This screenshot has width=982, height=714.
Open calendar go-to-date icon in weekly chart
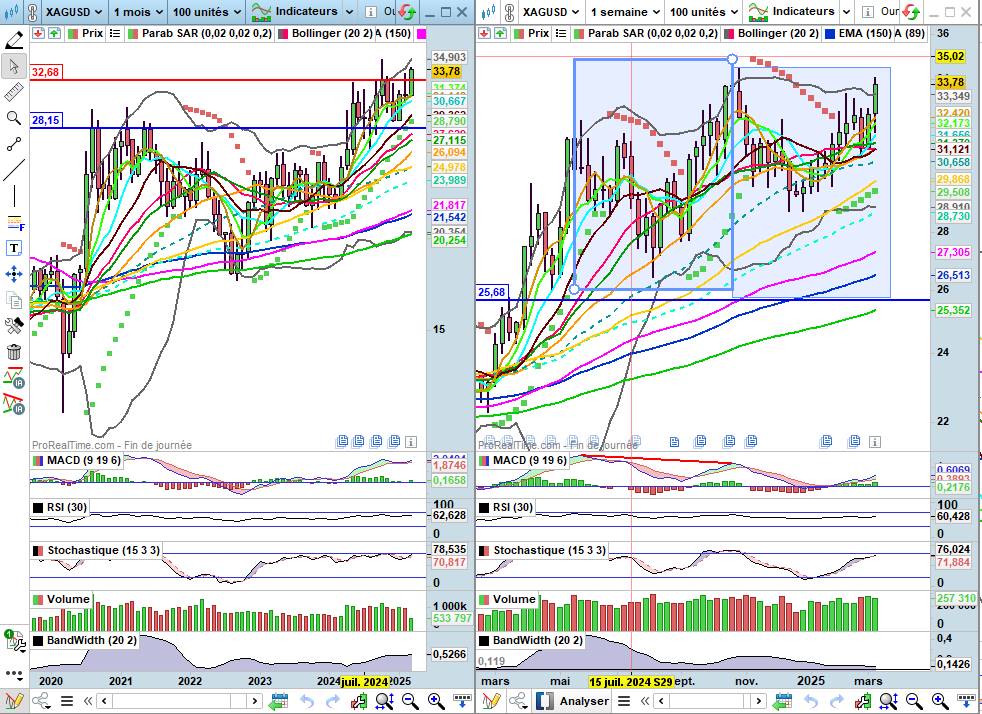(782, 701)
